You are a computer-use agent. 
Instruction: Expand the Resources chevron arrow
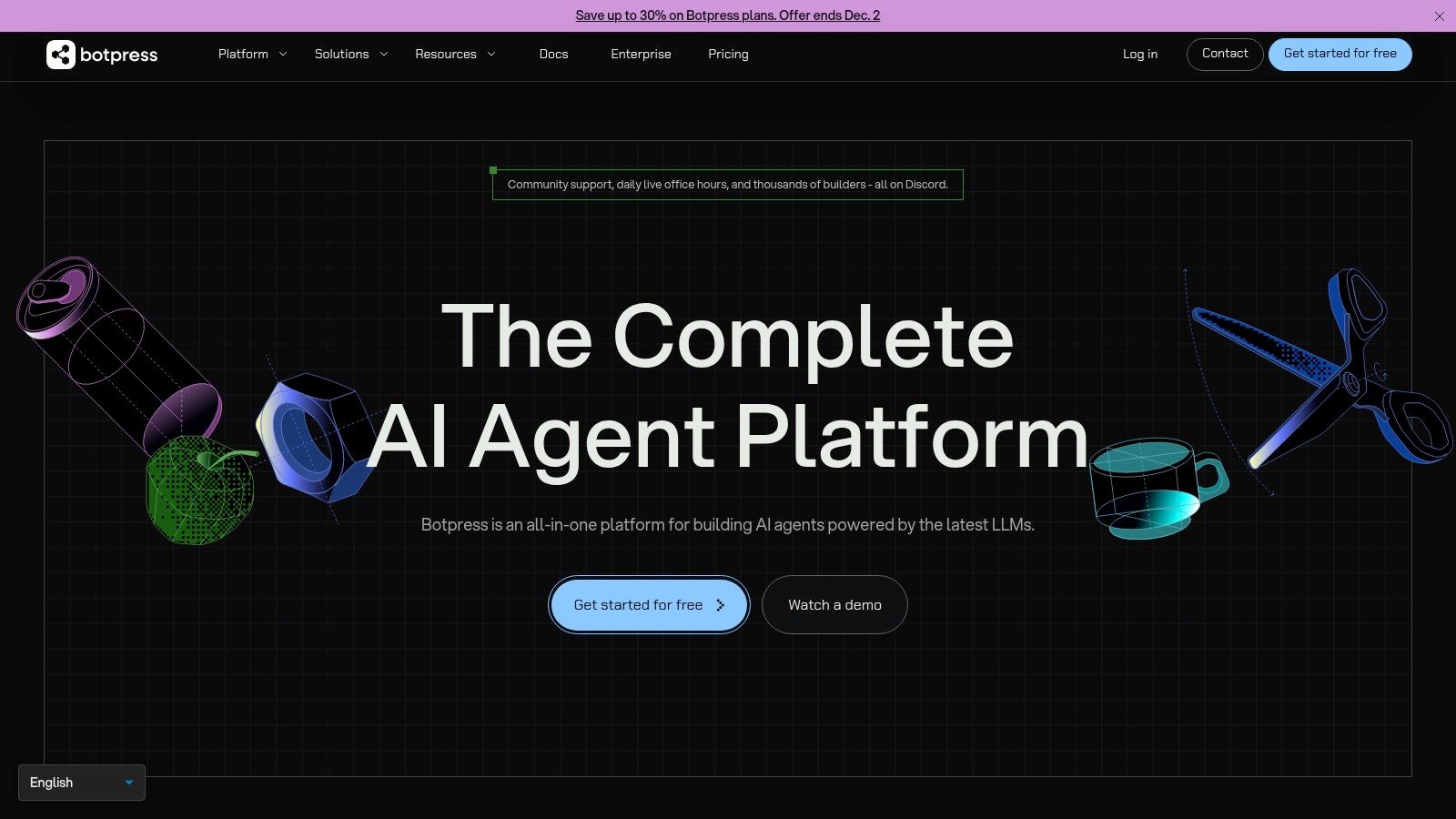[x=491, y=55]
